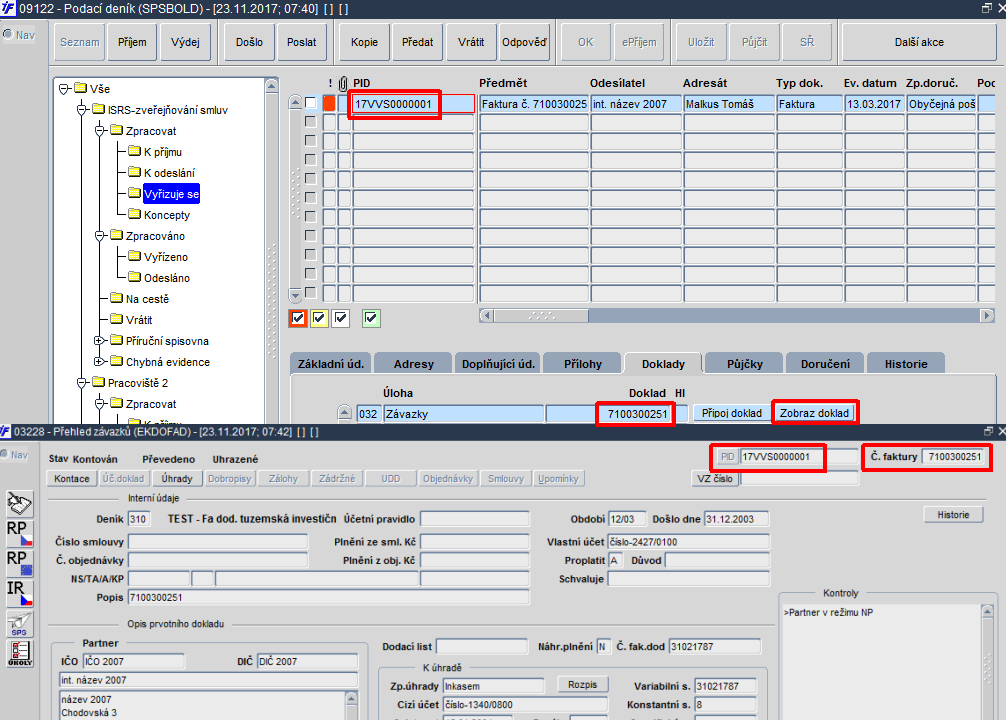Screen dimensions: 1006x720
Task: Click the Popis field with 7100300251
Action: (328, 597)
